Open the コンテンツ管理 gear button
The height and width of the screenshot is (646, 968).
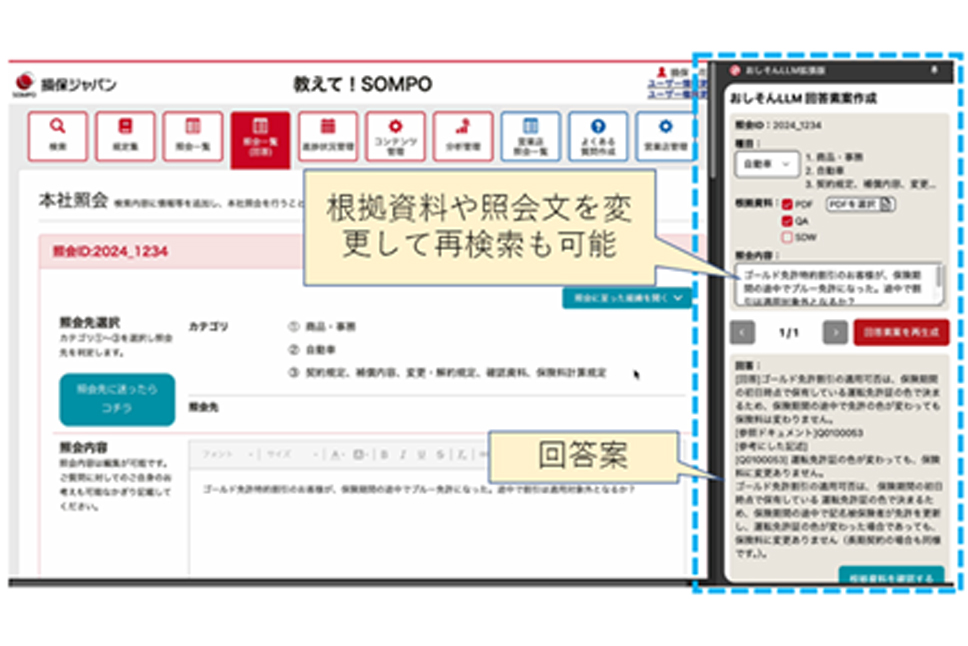coord(396,136)
